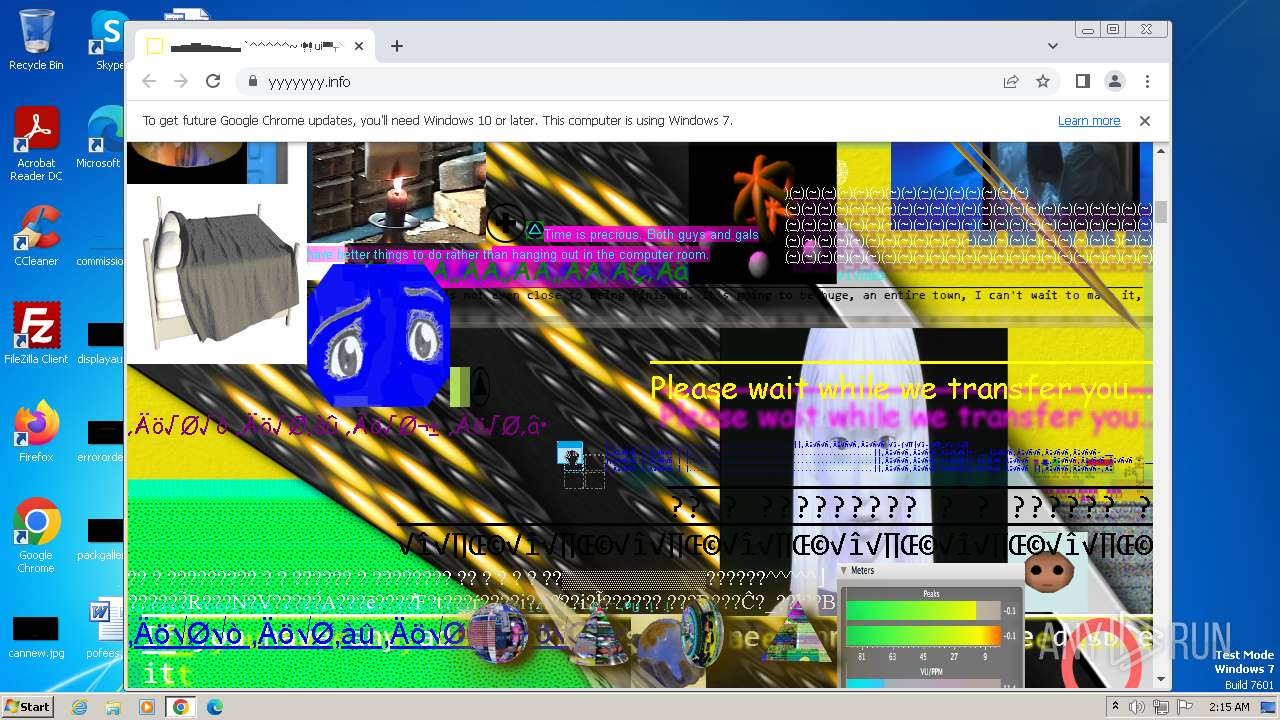
Task: Collapse the Meters panel triangle
Action: click(x=843, y=571)
